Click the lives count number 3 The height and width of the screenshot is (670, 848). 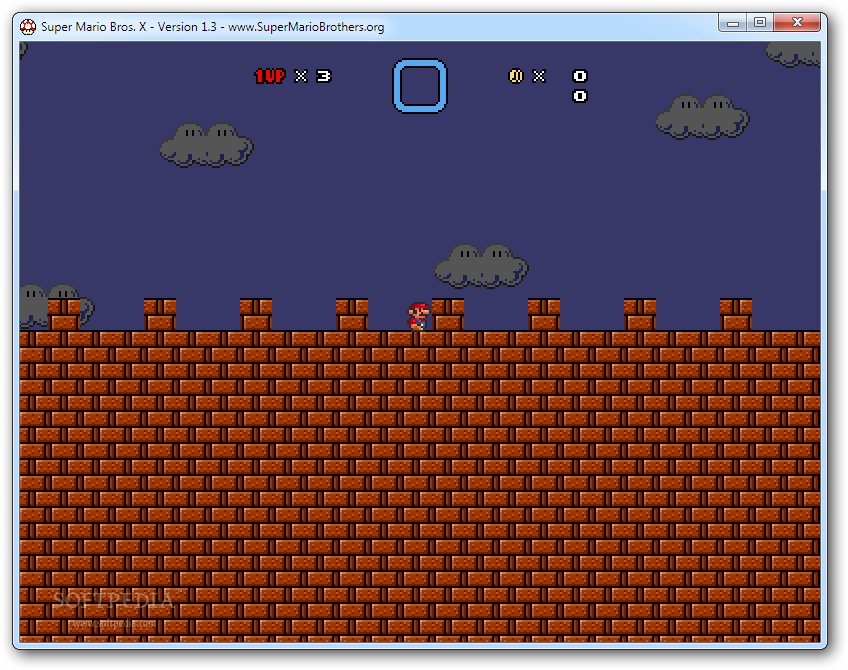[x=323, y=76]
